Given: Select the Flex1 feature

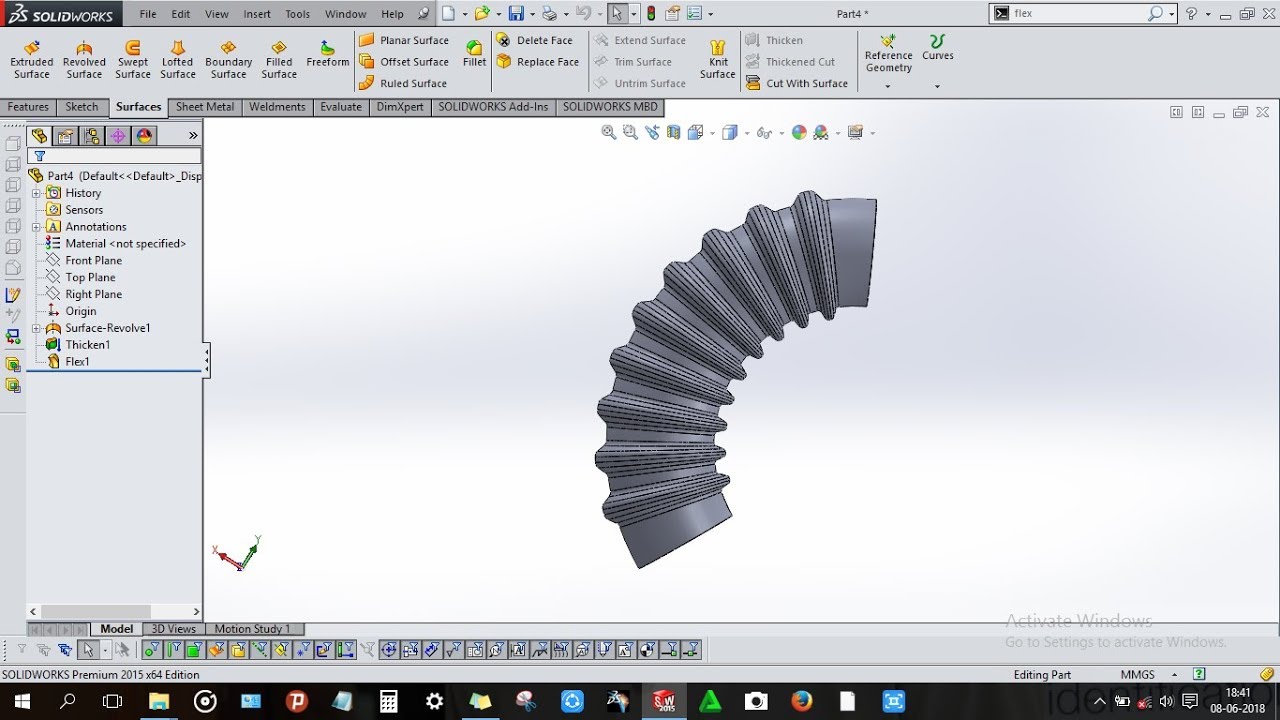Looking at the screenshot, I should click(68, 362).
